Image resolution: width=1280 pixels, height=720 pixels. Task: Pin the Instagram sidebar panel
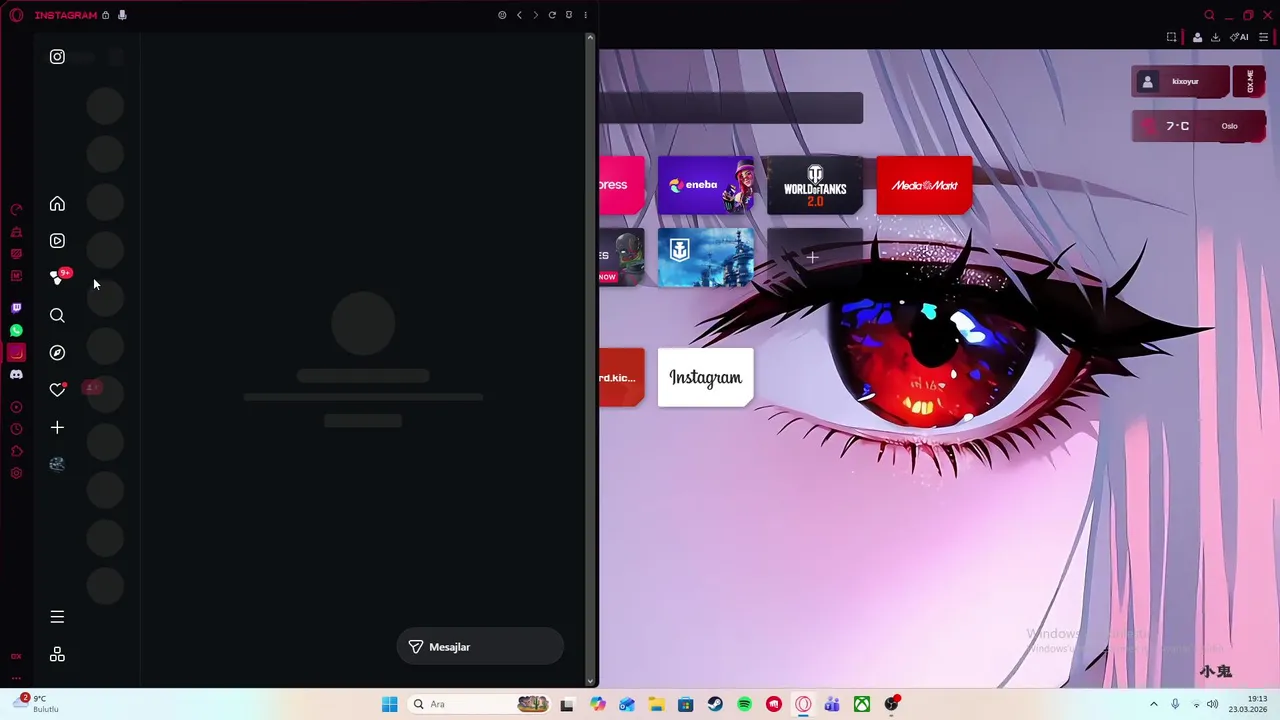569,15
